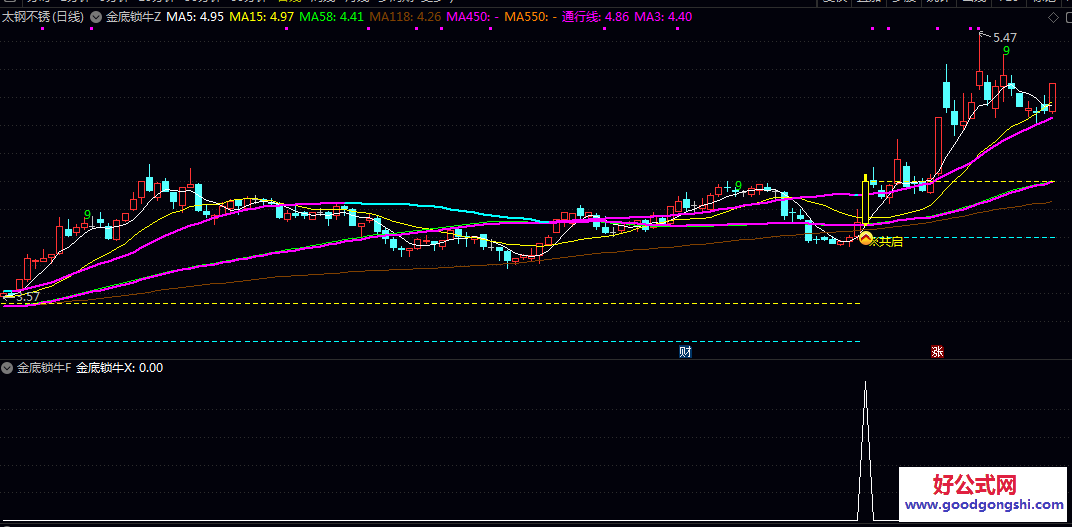Click the 3.57 low price label
The height and width of the screenshot is (527, 1072).
pyautogui.click(x=27, y=296)
